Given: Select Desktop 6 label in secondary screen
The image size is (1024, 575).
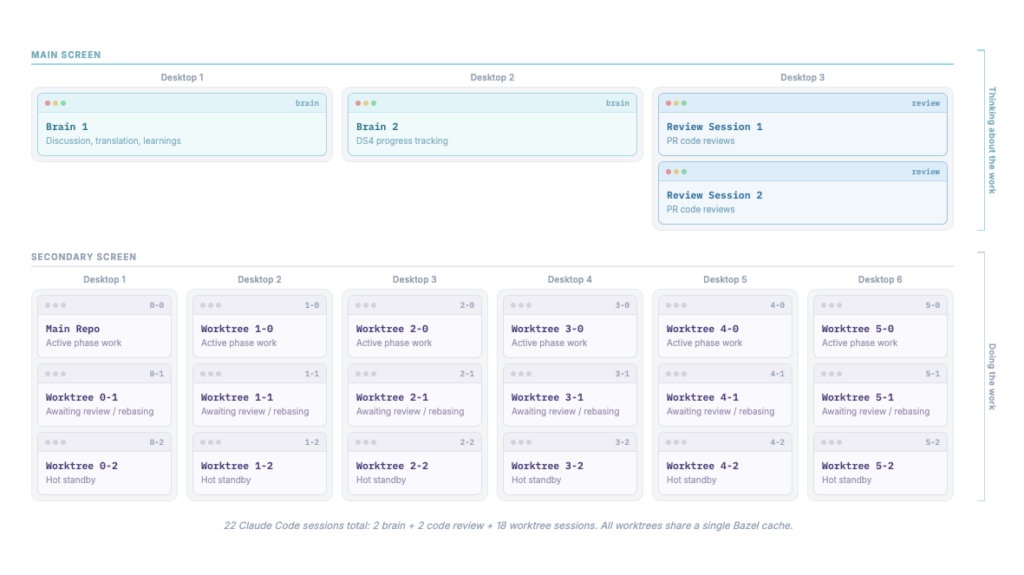Looking at the screenshot, I should [880, 279].
